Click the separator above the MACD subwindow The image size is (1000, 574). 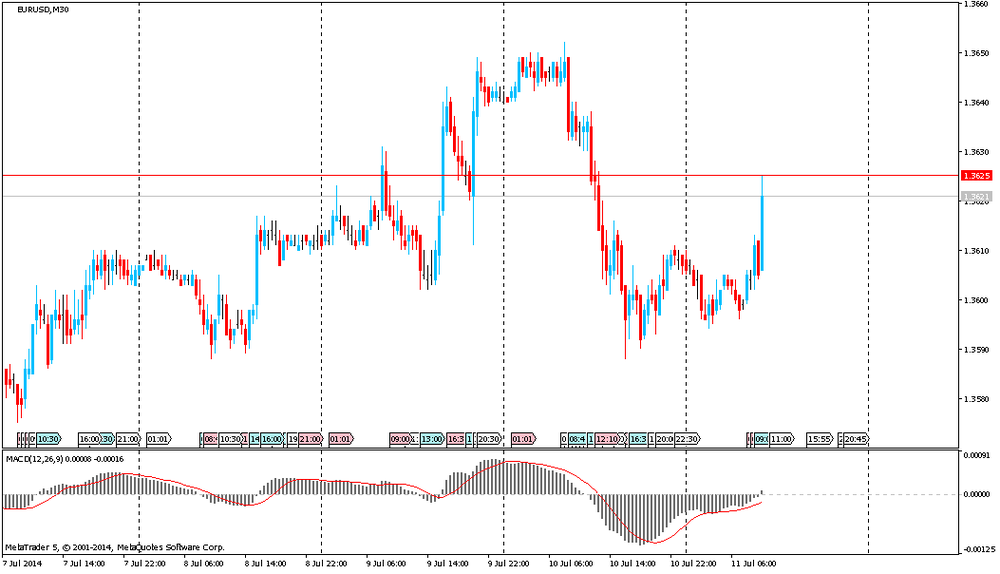[480, 449]
